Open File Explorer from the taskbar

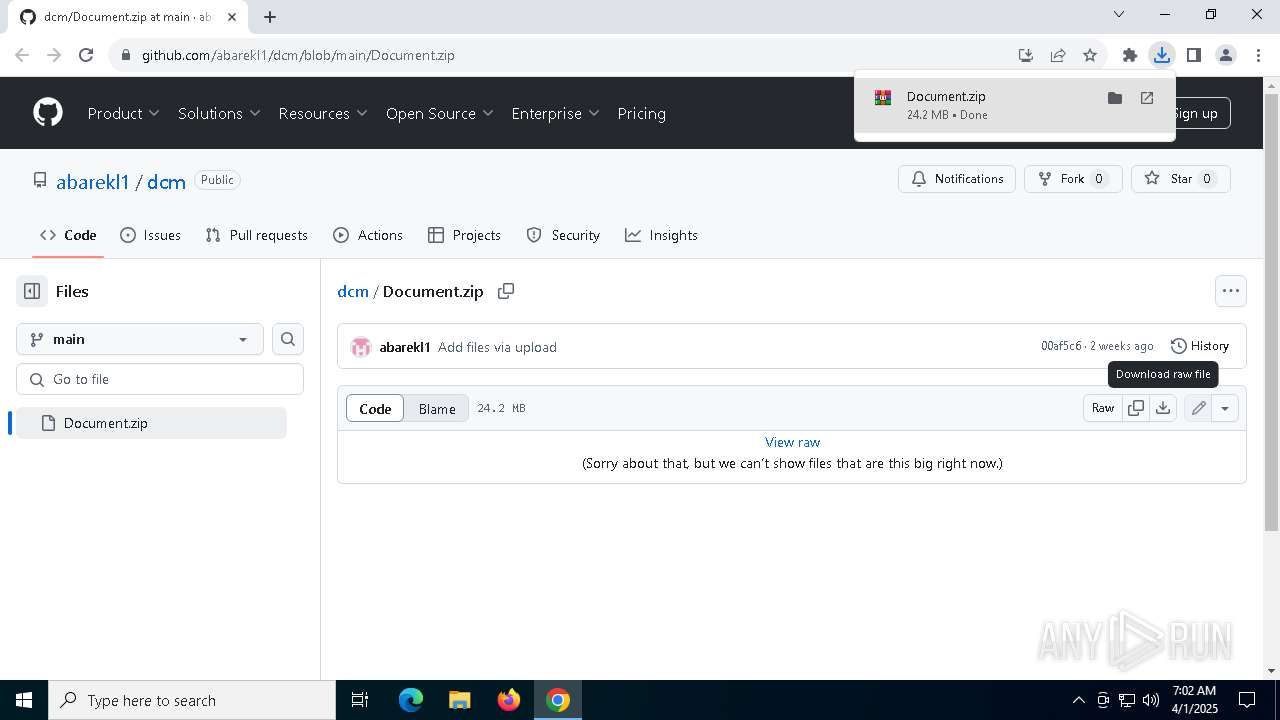pos(460,700)
